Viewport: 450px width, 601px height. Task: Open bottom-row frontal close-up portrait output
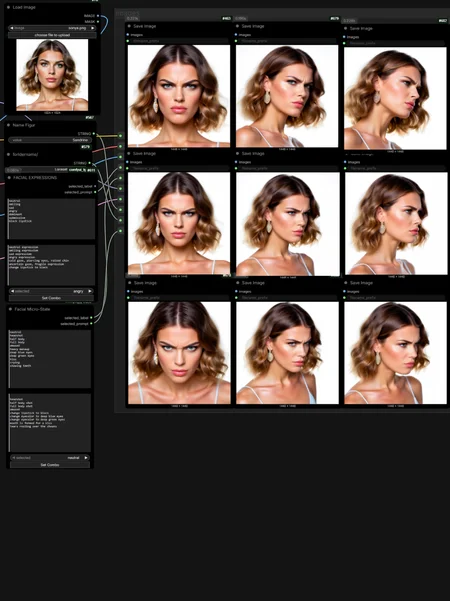pyautogui.click(x=179, y=353)
